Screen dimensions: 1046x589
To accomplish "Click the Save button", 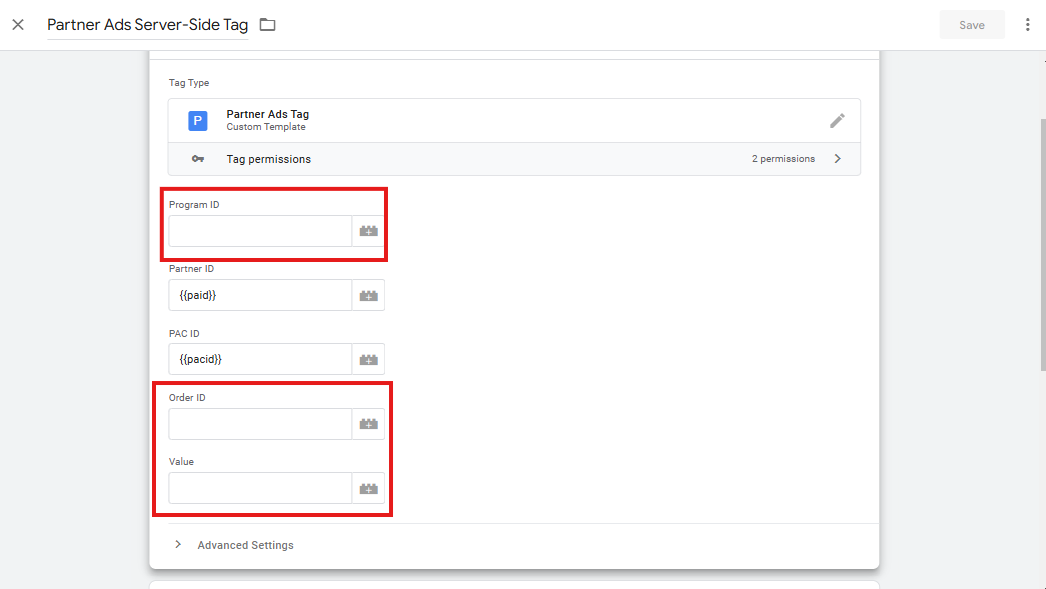I will [x=972, y=25].
